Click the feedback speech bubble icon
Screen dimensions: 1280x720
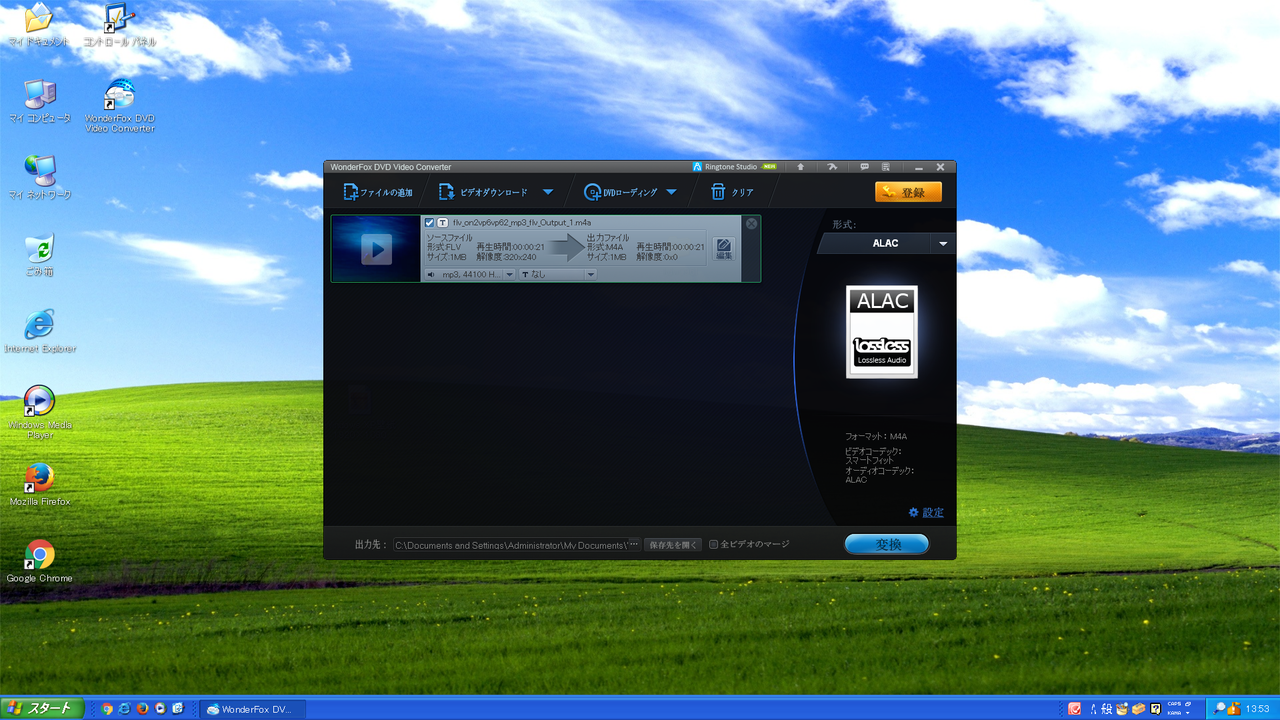(864, 166)
